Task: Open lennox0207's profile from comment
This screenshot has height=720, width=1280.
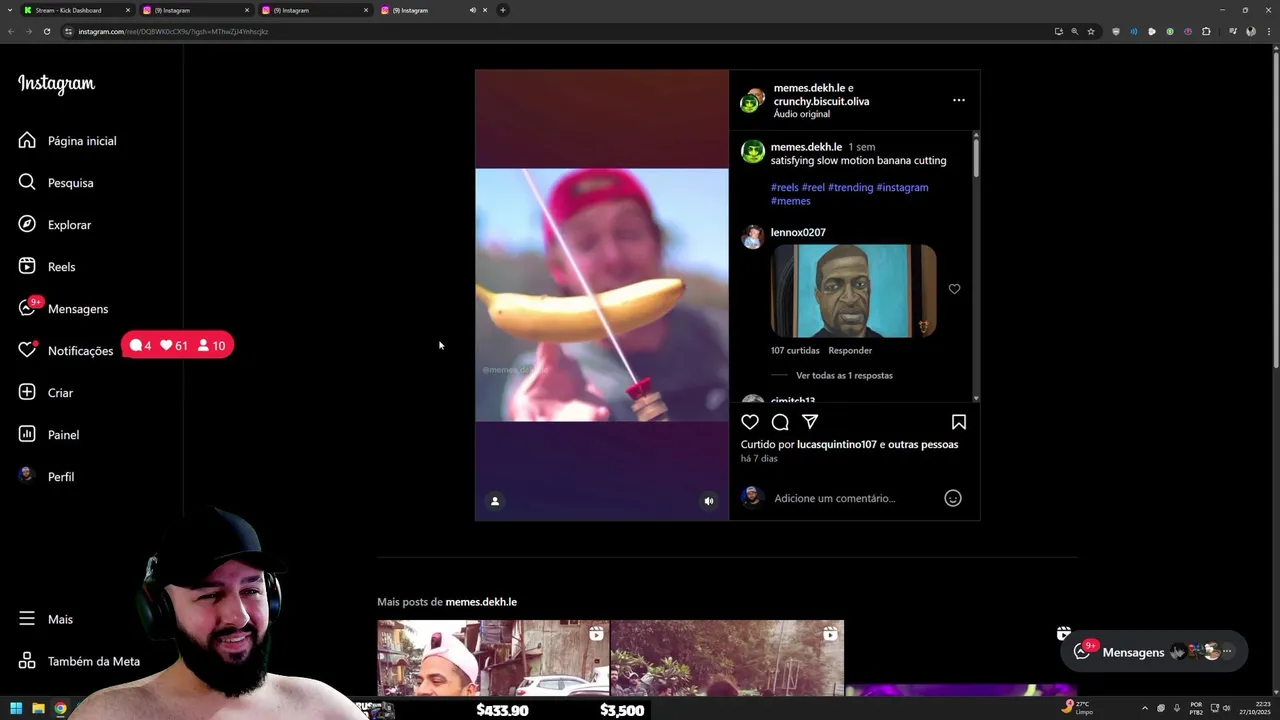Action: tap(798, 232)
